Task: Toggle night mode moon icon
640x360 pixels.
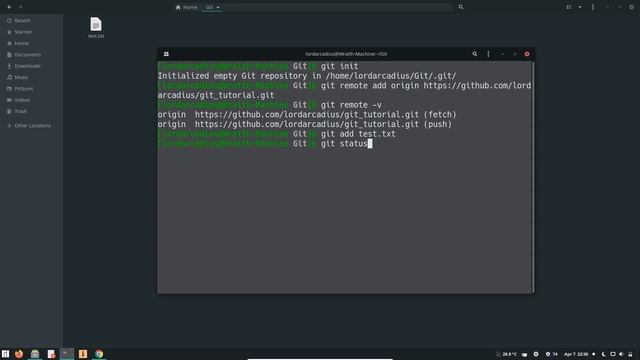Action: (x=603, y=354)
